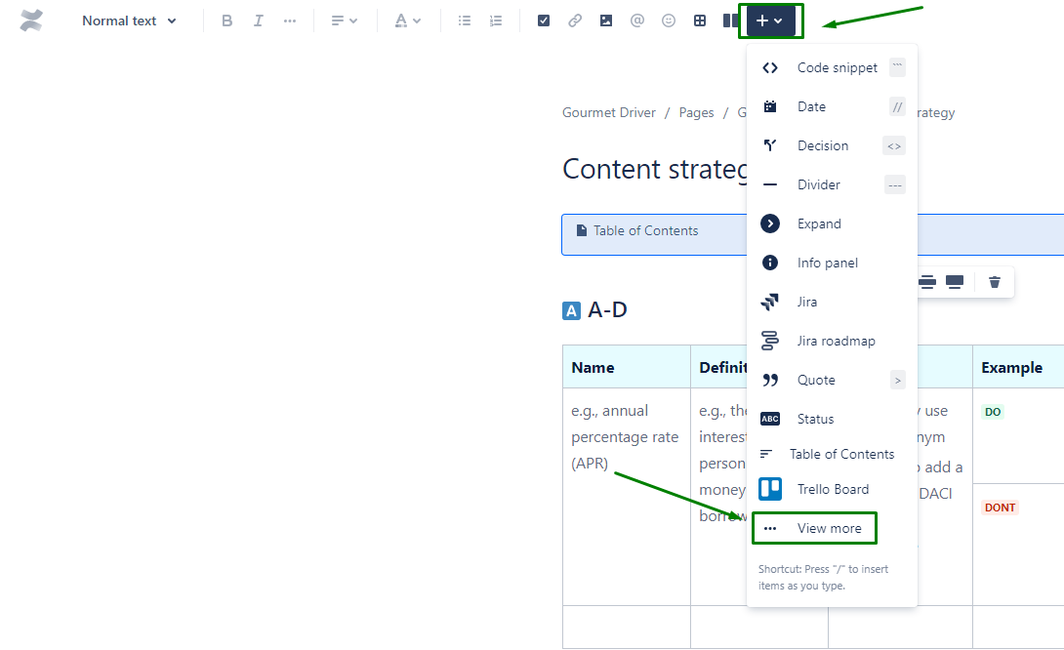Screen dimensions: 1064x650
Task: Insert a Trello Board
Action: (832, 489)
